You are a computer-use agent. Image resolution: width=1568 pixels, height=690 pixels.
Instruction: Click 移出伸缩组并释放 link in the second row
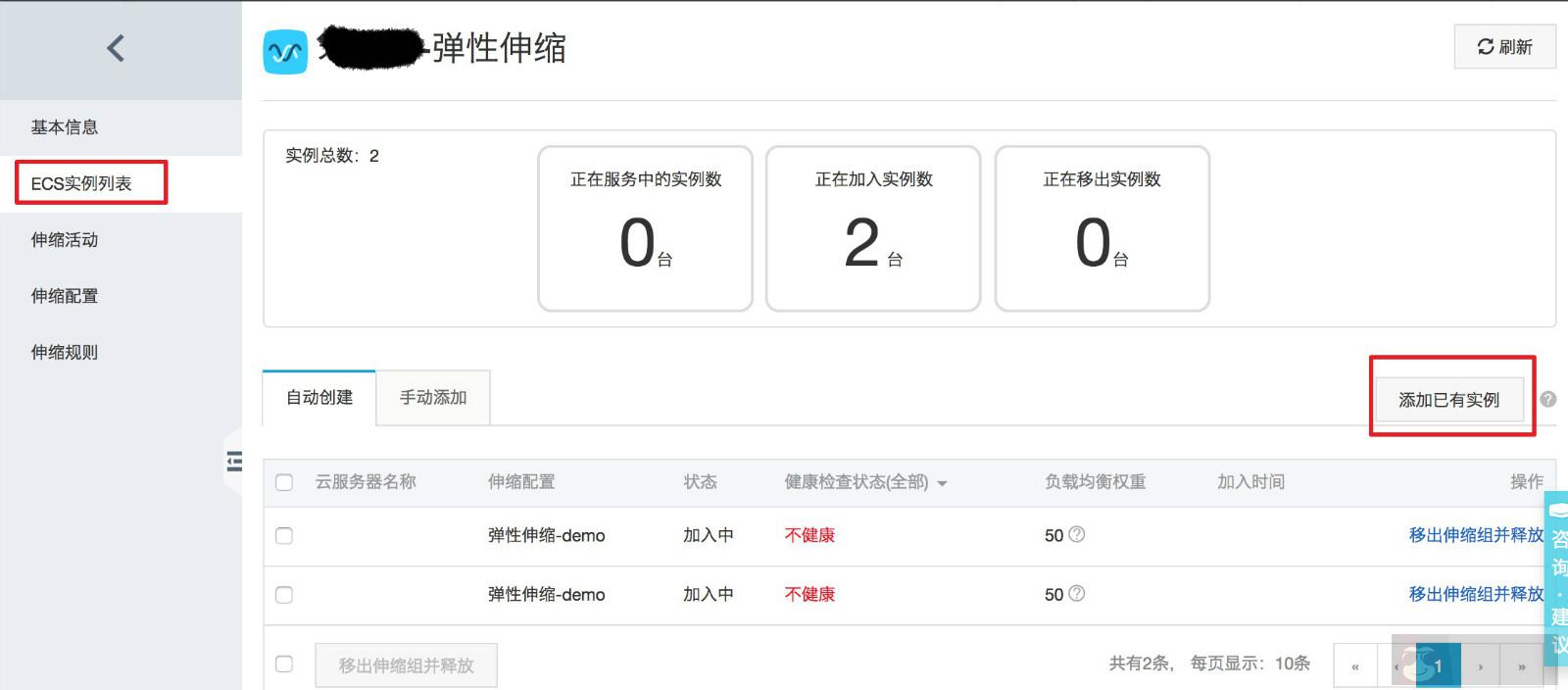click(1476, 594)
